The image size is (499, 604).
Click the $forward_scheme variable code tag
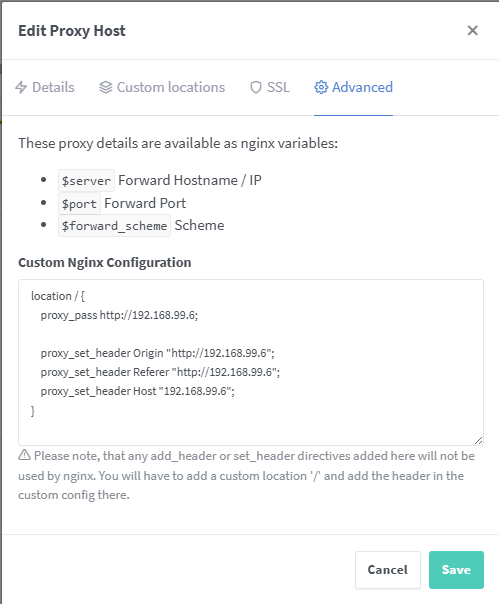(114, 226)
